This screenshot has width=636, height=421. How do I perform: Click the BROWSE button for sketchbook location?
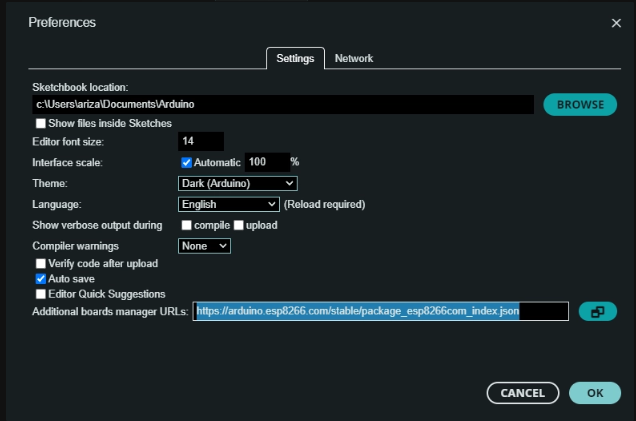point(580,105)
